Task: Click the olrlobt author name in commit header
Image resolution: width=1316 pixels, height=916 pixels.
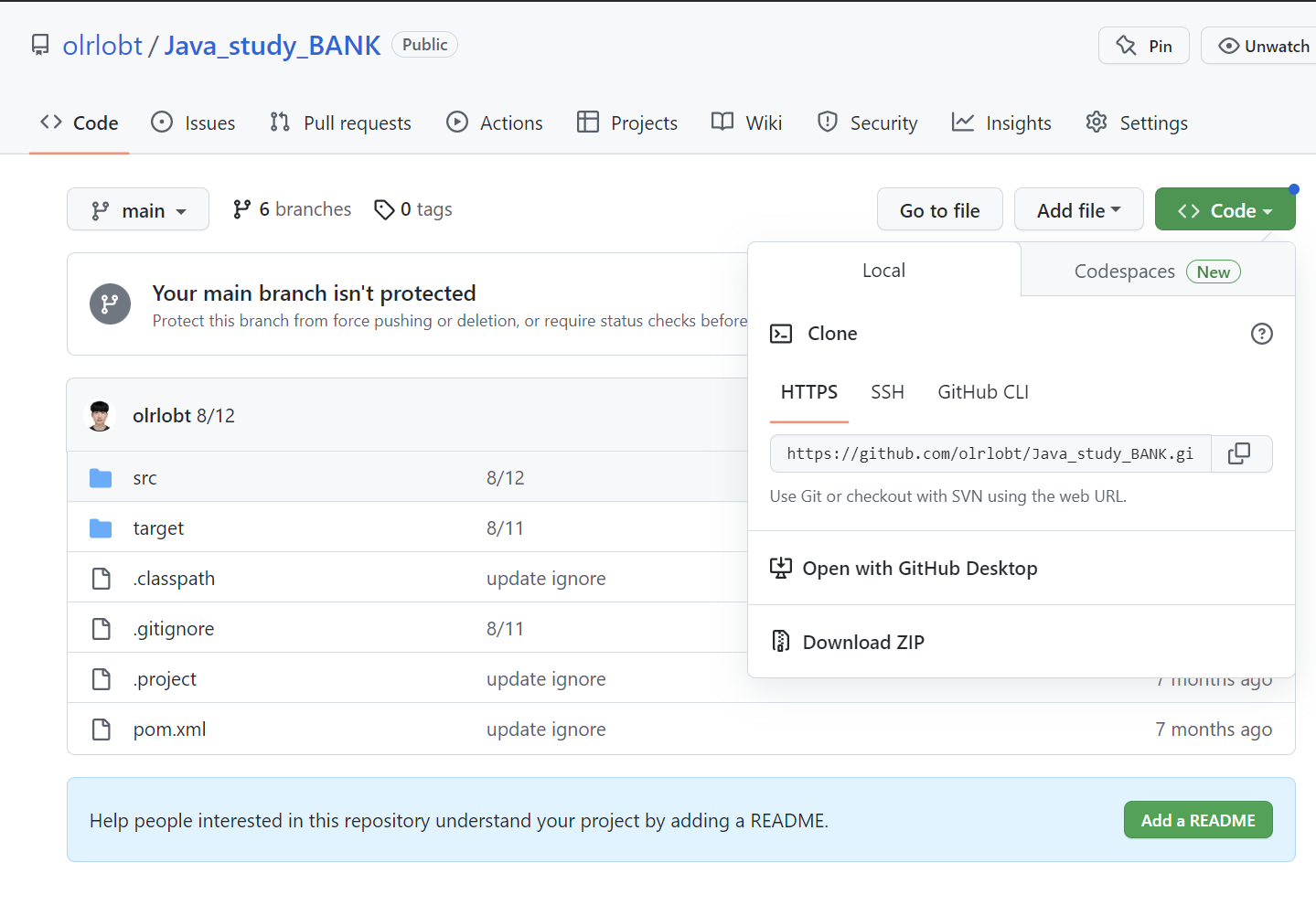Action: [x=162, y=415]
